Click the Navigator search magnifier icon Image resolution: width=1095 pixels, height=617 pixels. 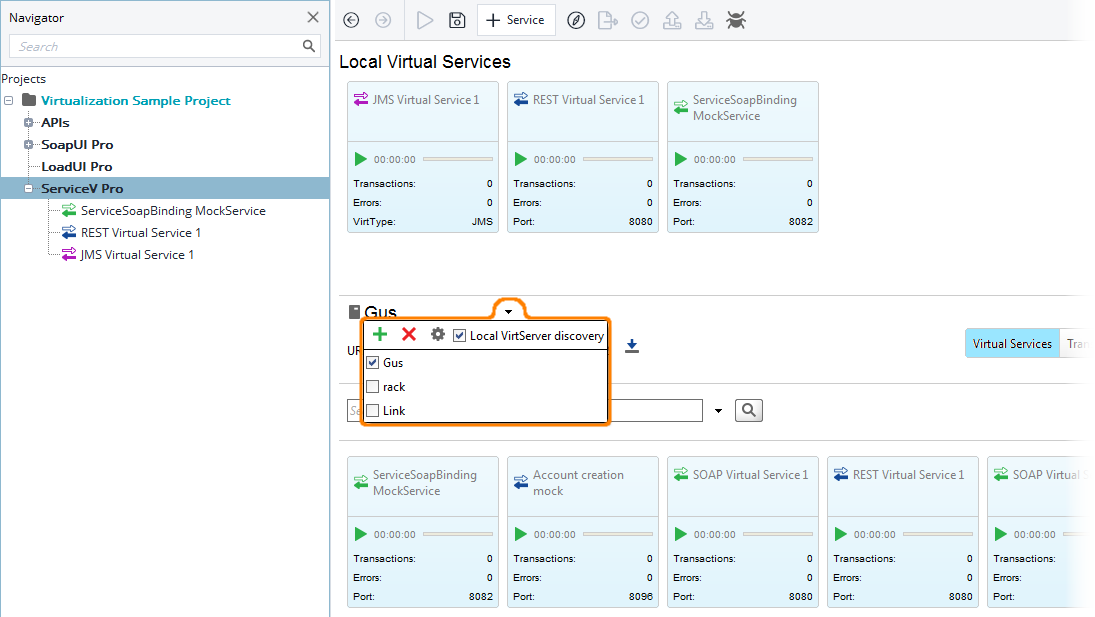coord(309,46)
